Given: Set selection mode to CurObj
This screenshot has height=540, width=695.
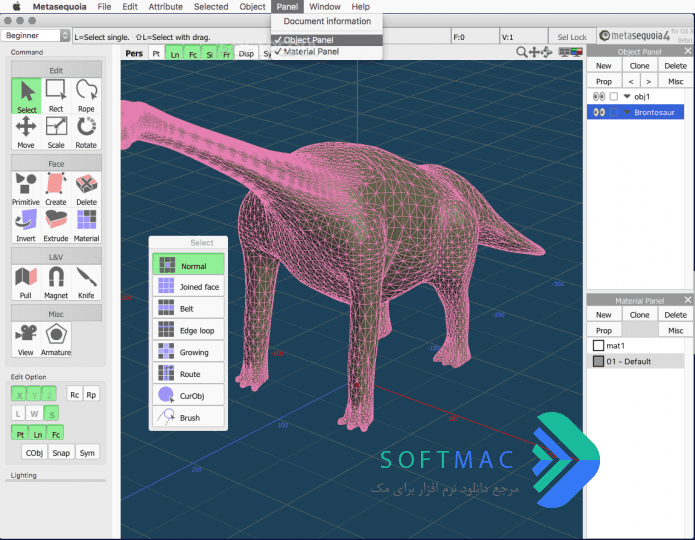Looking at the screenshot, I should click(x=188, y=395).
